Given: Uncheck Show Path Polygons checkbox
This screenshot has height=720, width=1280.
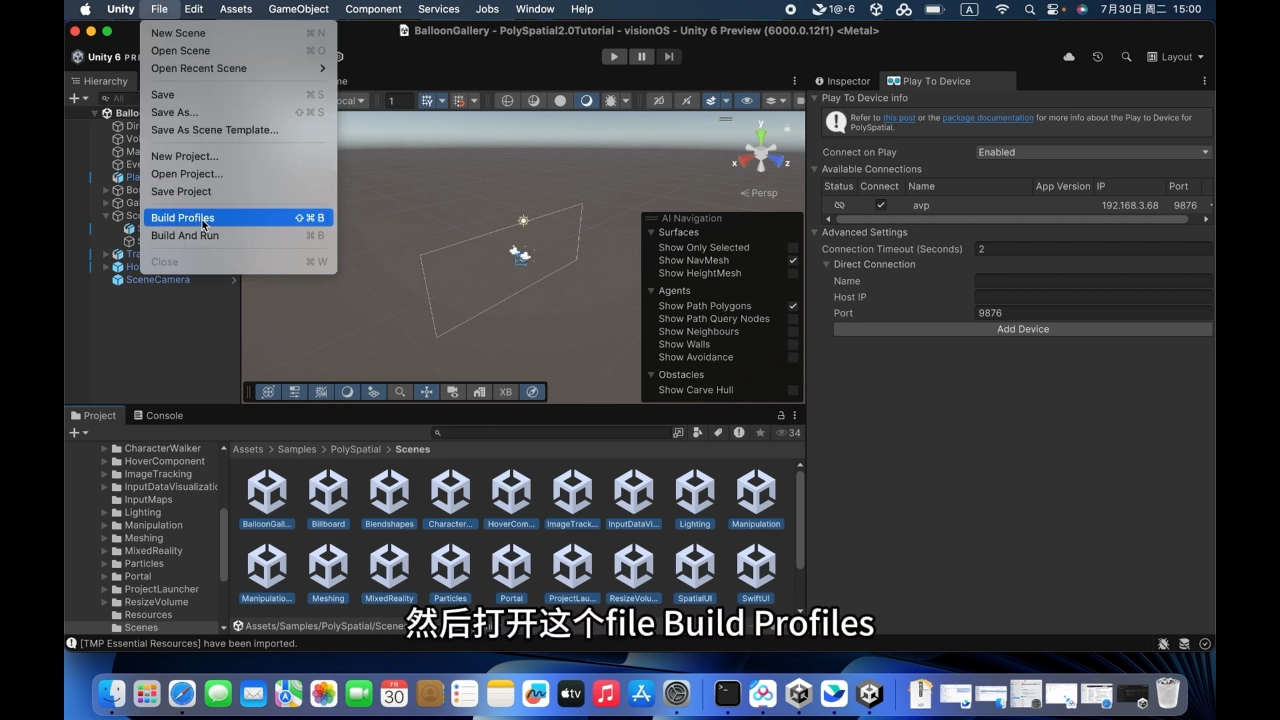Looking at the screenshot, I should click(x=793, y=306).
